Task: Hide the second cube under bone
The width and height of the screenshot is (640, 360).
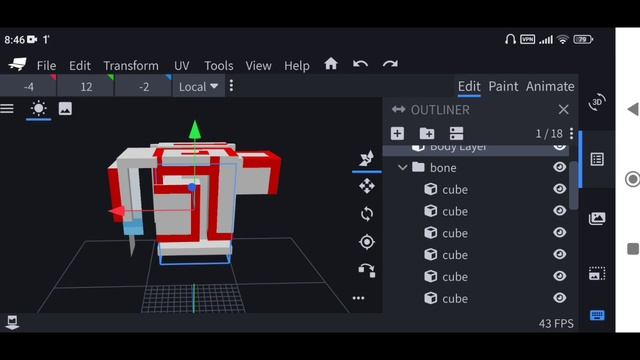Action: [x=559, y=211]
